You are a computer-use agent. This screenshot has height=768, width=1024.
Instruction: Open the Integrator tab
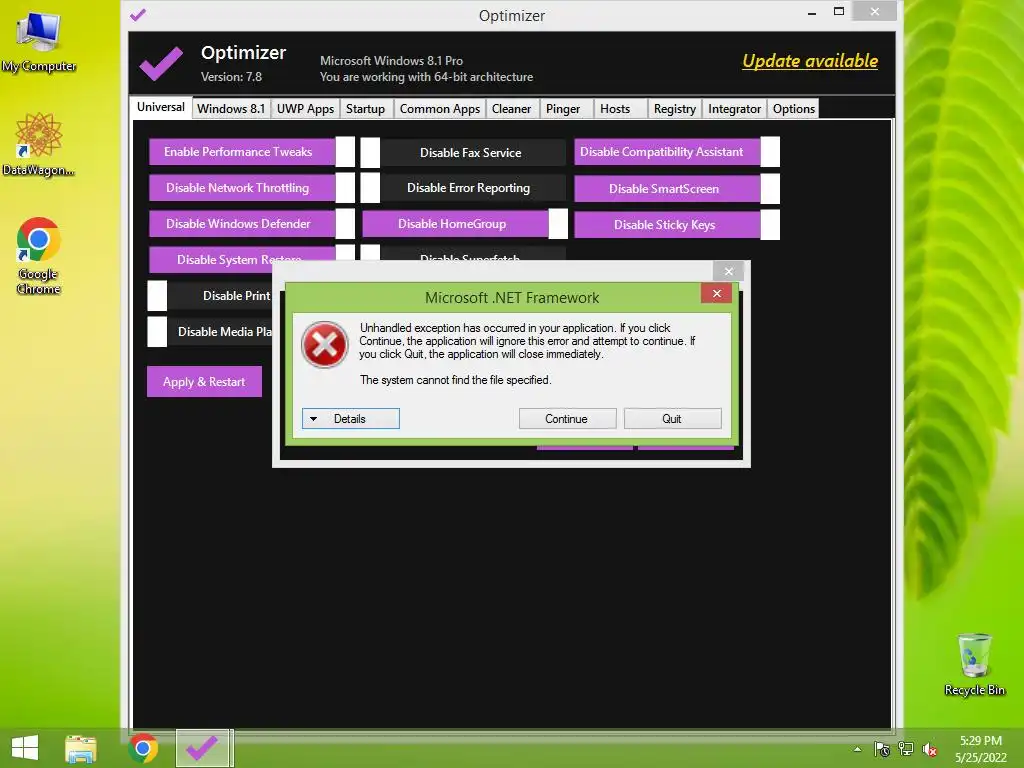click(735, 108)
